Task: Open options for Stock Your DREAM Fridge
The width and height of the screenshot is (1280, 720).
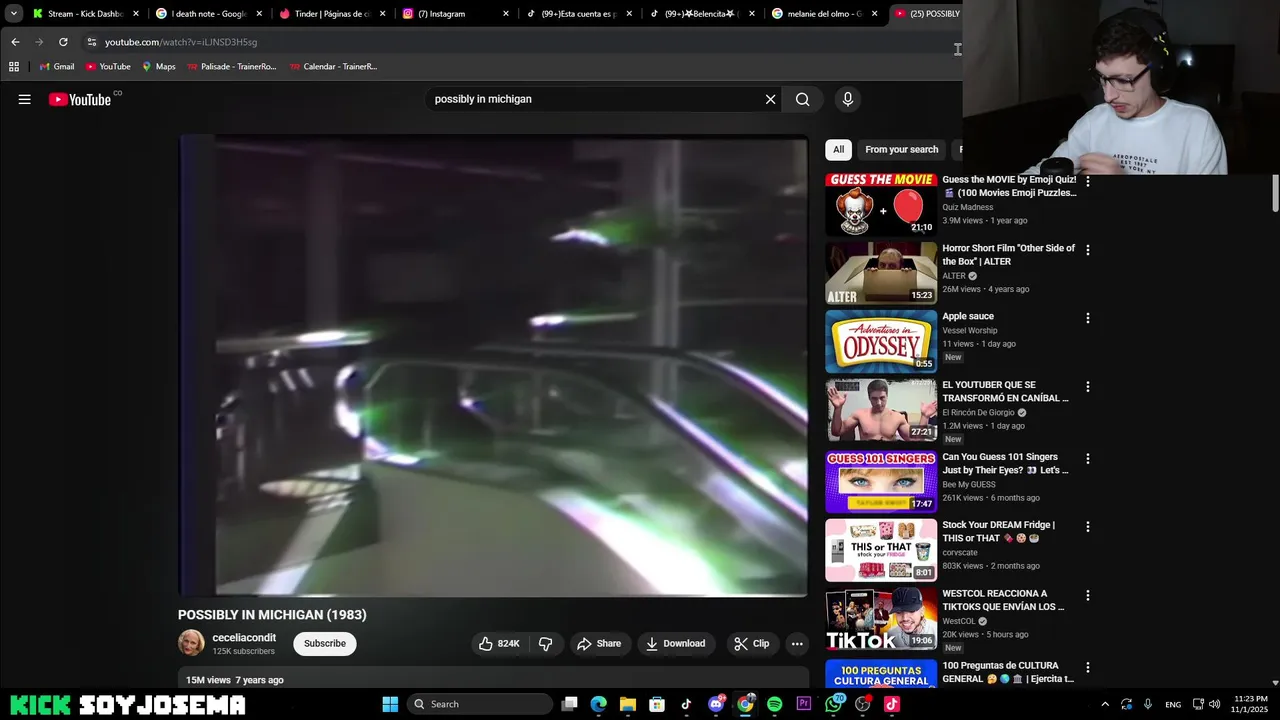Action: click(1088, 527)
